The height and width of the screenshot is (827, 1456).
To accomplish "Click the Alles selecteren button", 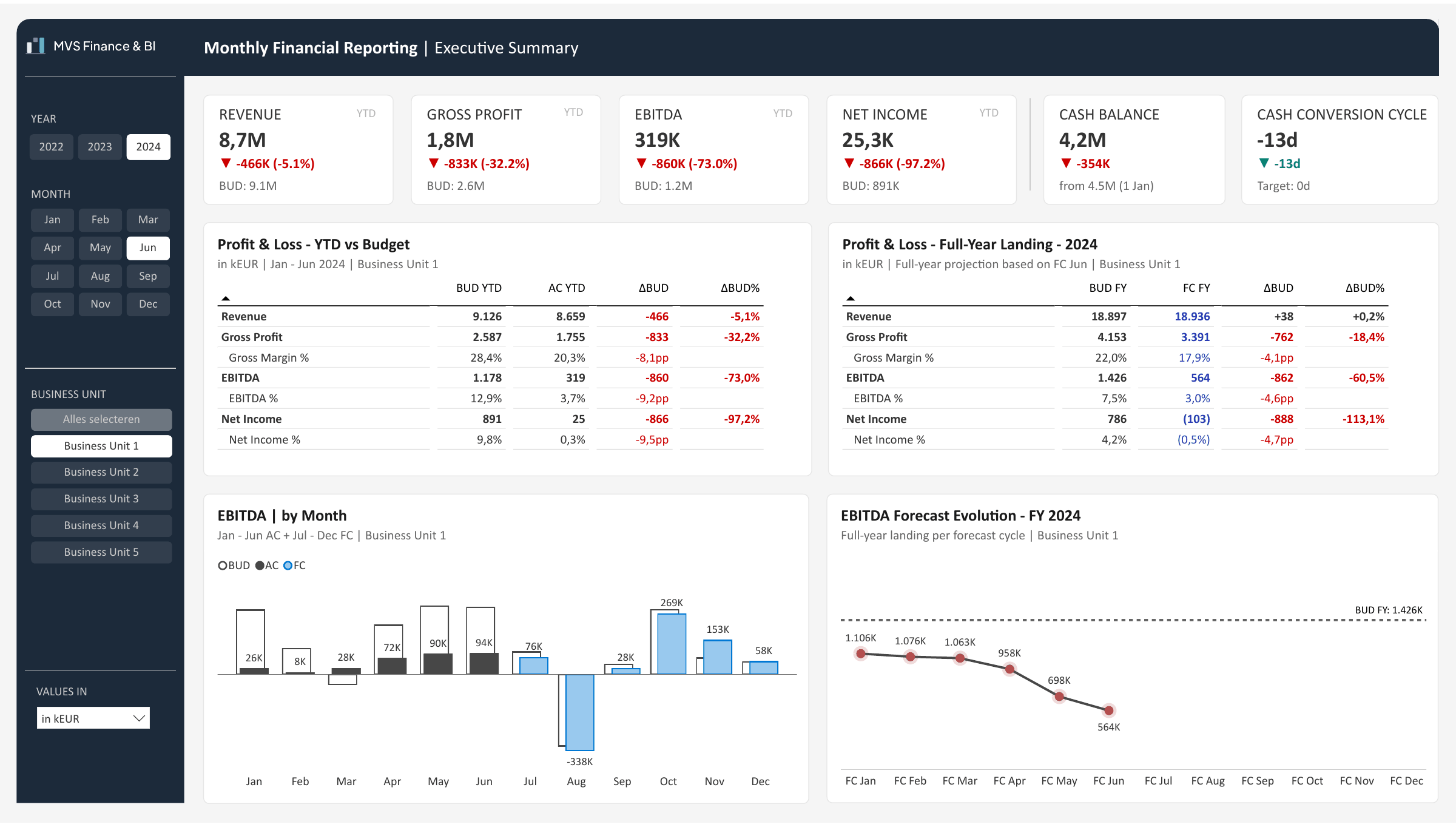I will pyautogui.click(x=101, y=419).
